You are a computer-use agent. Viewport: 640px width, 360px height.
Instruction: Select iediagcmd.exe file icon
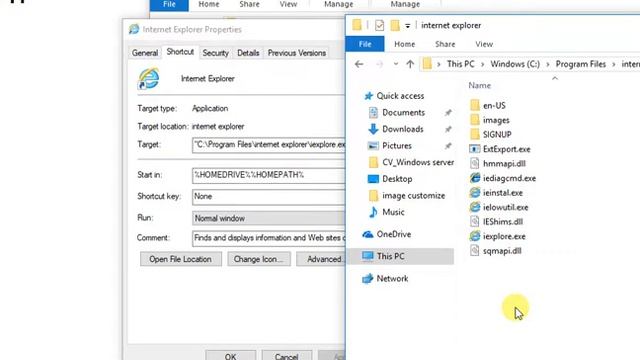[x=475, y=178]
